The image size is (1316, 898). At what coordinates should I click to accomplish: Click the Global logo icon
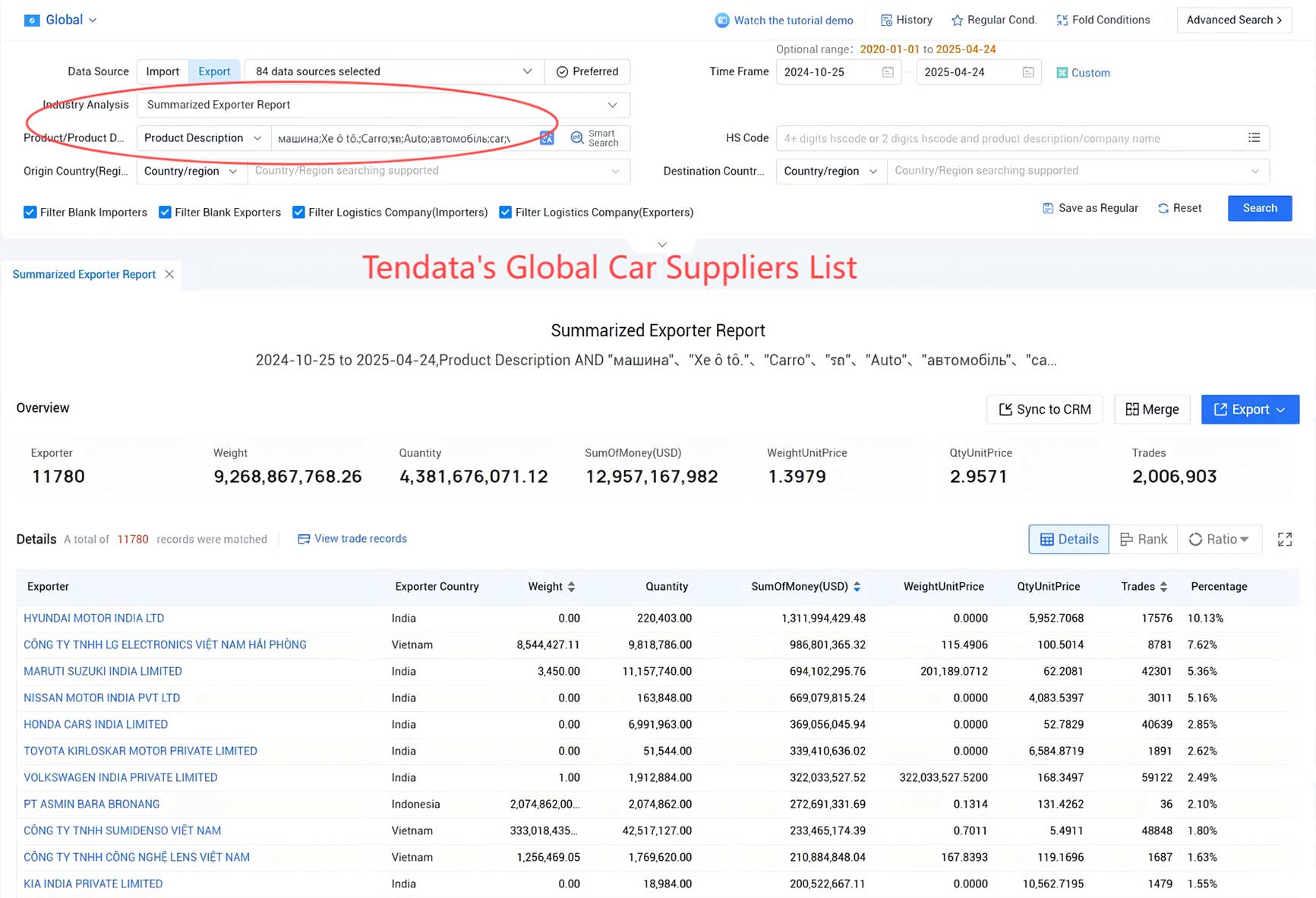(32, 20)
